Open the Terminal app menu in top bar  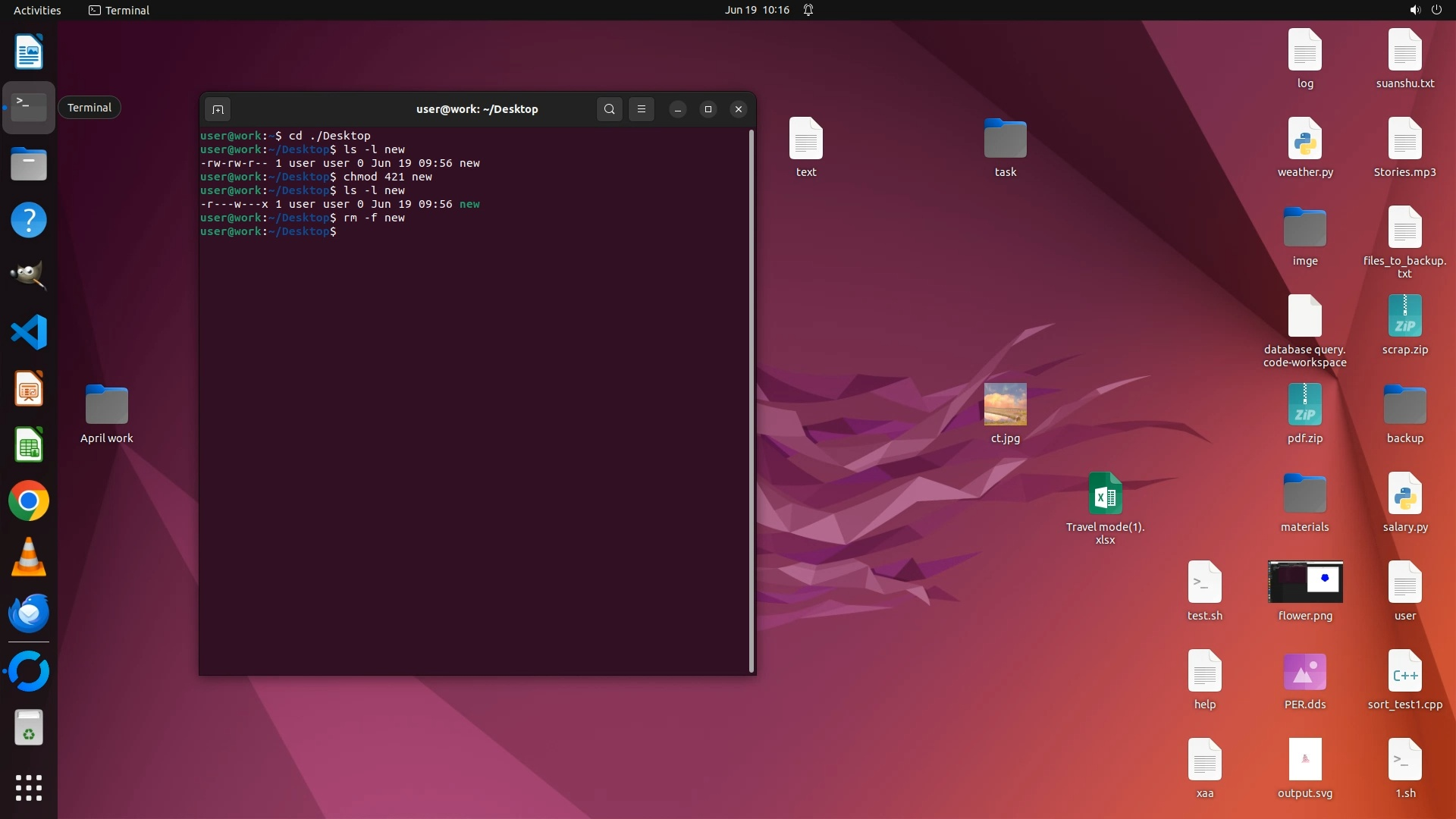tap(119, 10)
